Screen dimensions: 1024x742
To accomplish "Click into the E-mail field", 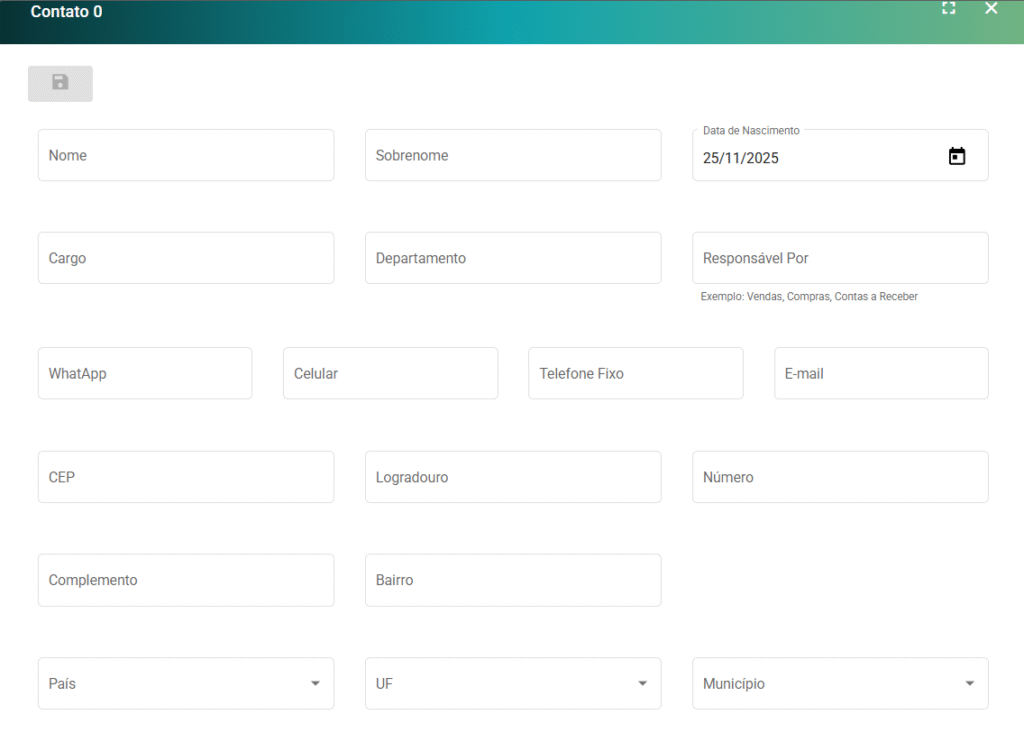I will point(881,374).
